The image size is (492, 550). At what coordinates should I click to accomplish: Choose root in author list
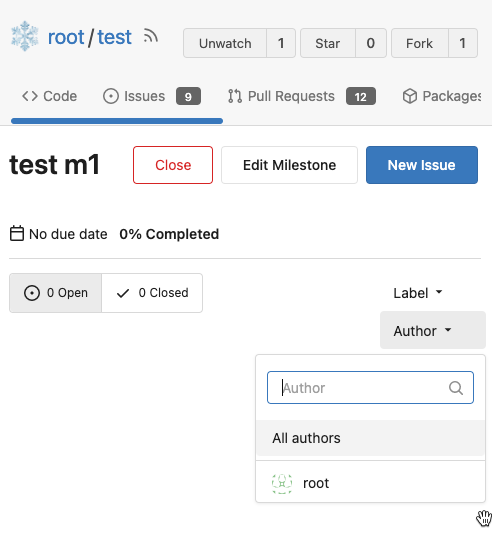click(x=370, y=483)
